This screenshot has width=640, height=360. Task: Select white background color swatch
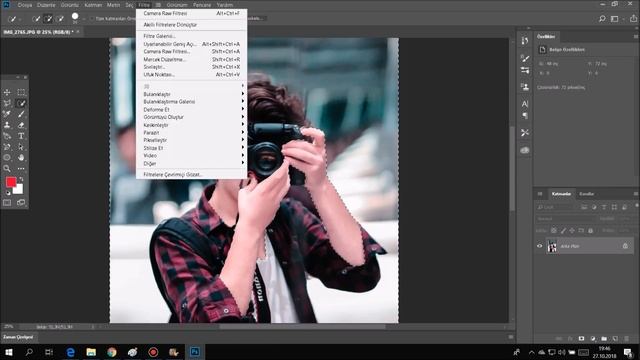pos(18,189)
